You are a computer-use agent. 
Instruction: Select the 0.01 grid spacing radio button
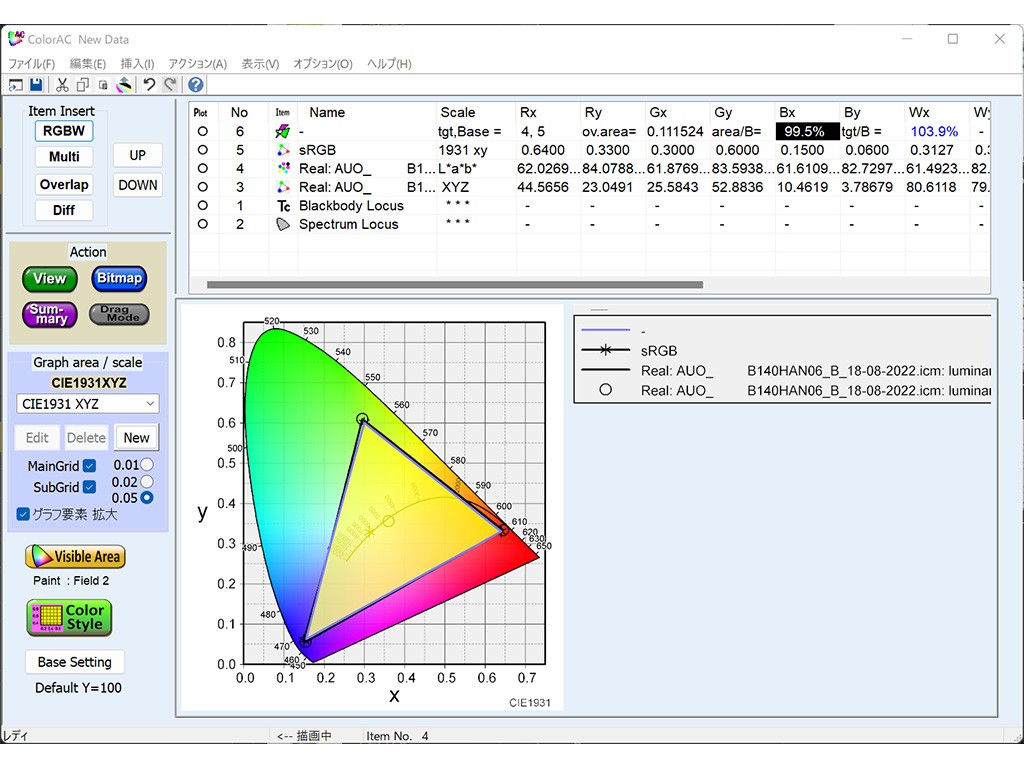point(147,465)
